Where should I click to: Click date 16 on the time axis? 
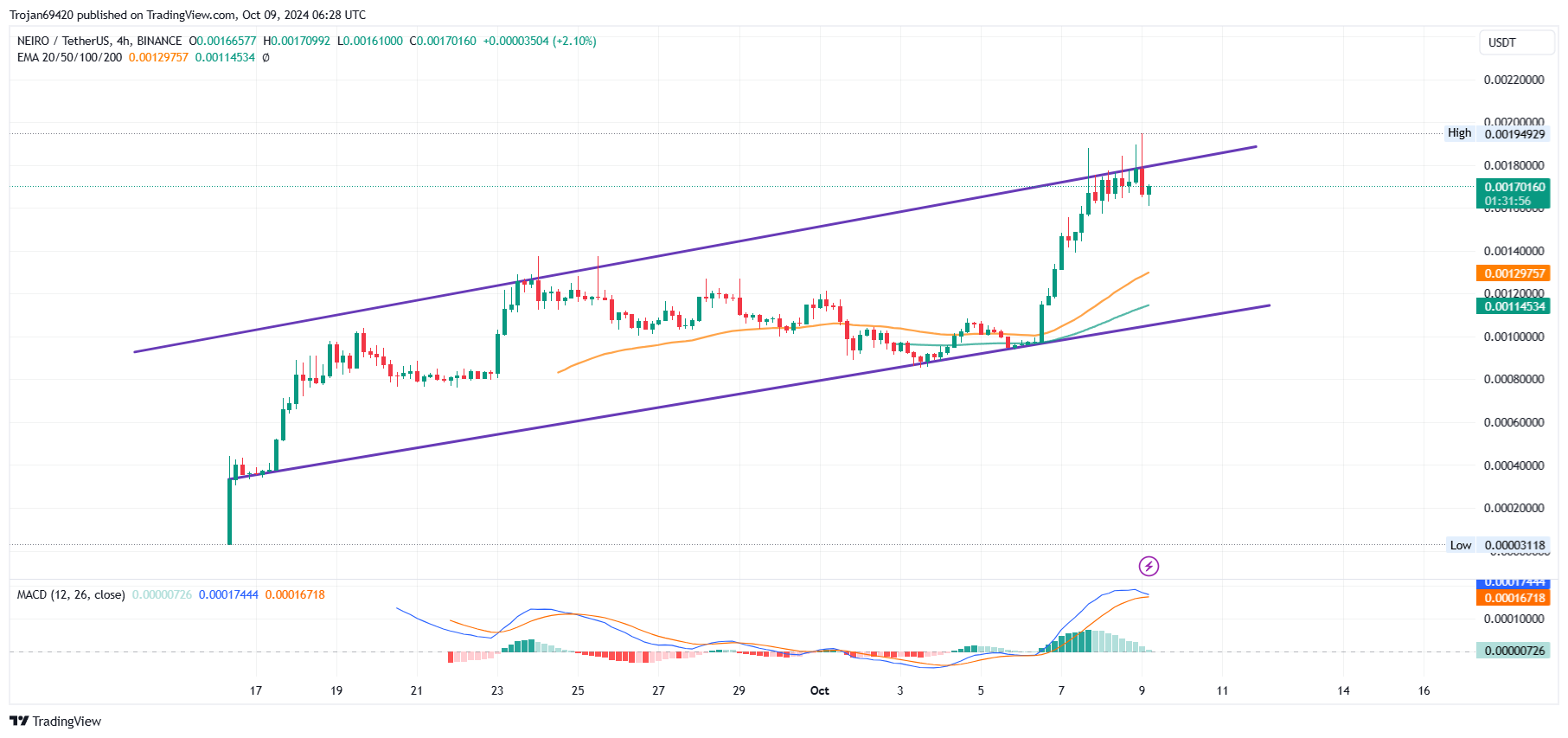tap(1424, 690)
